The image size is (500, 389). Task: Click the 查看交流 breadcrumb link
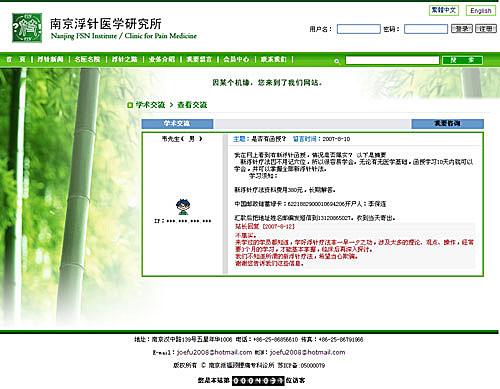point(192,105)
